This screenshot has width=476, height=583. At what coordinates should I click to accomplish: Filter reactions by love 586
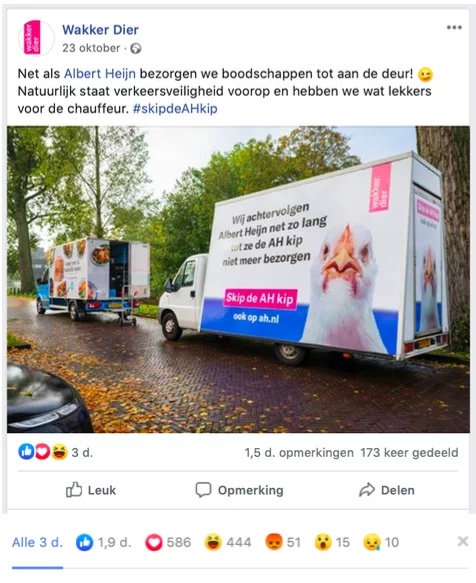pos(168,542)
